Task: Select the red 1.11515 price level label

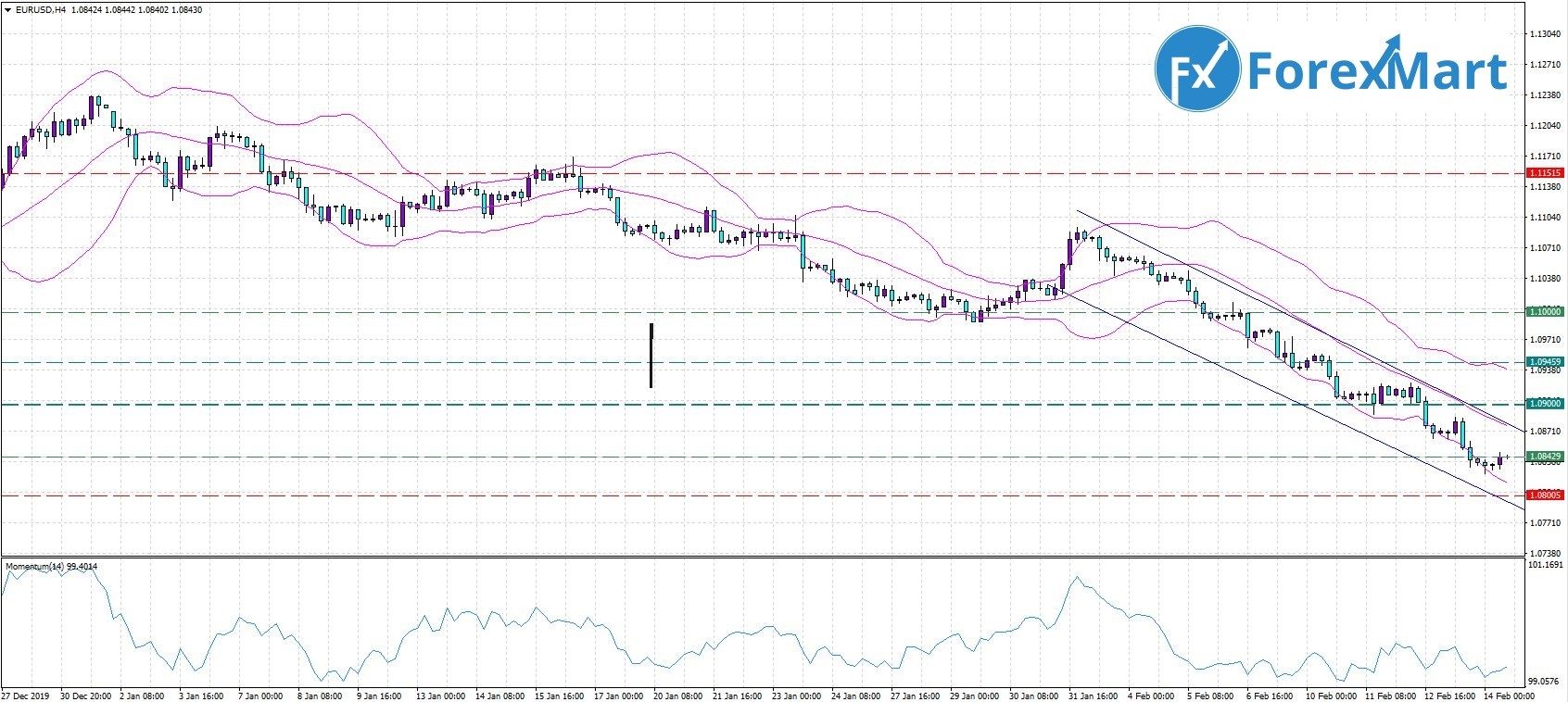Action: point(1545,173)
